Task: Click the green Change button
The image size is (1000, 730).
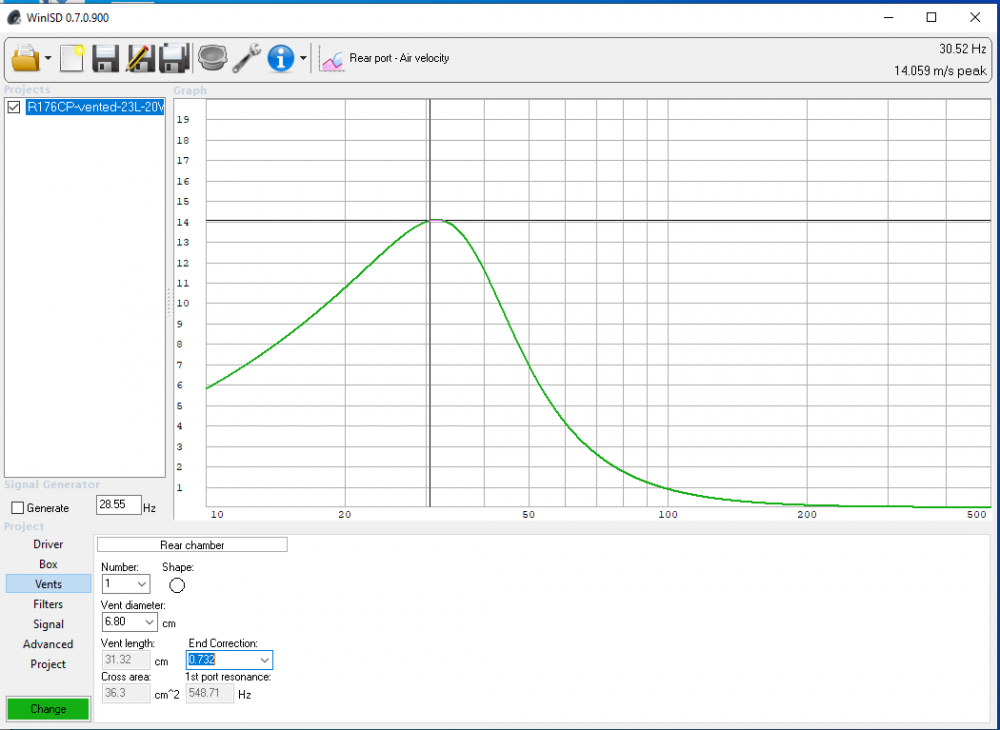Action: 48,709
